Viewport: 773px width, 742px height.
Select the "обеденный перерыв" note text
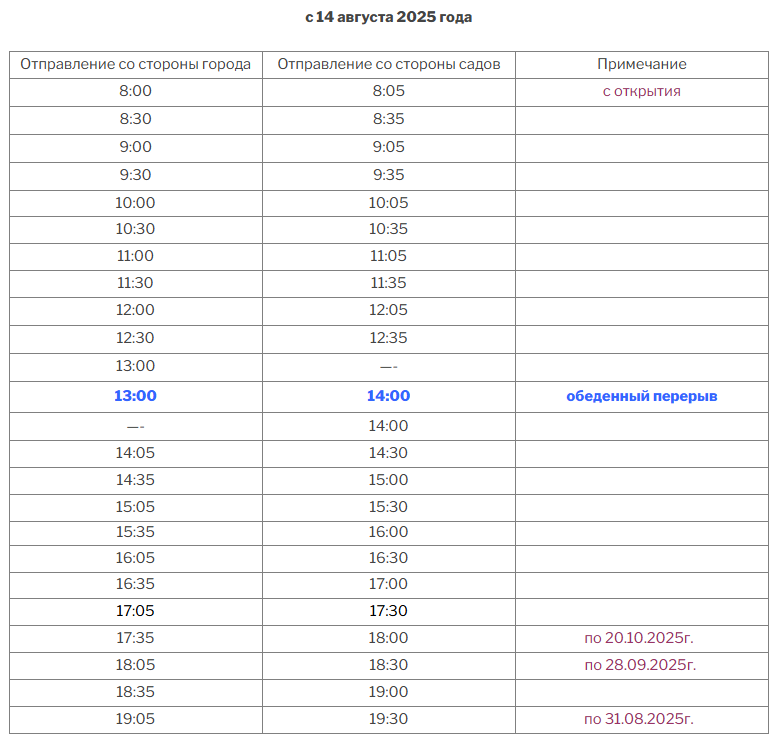tap(641, 396)
